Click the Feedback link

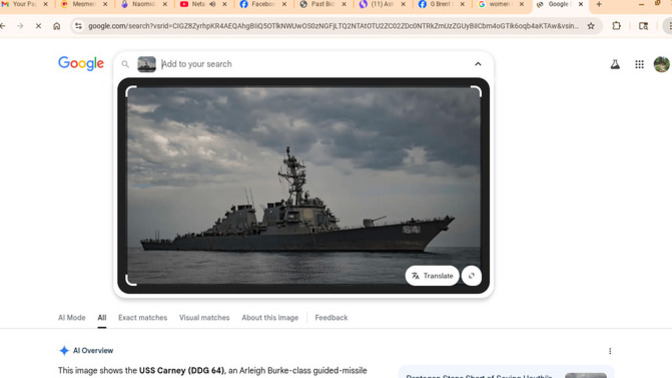331,318
